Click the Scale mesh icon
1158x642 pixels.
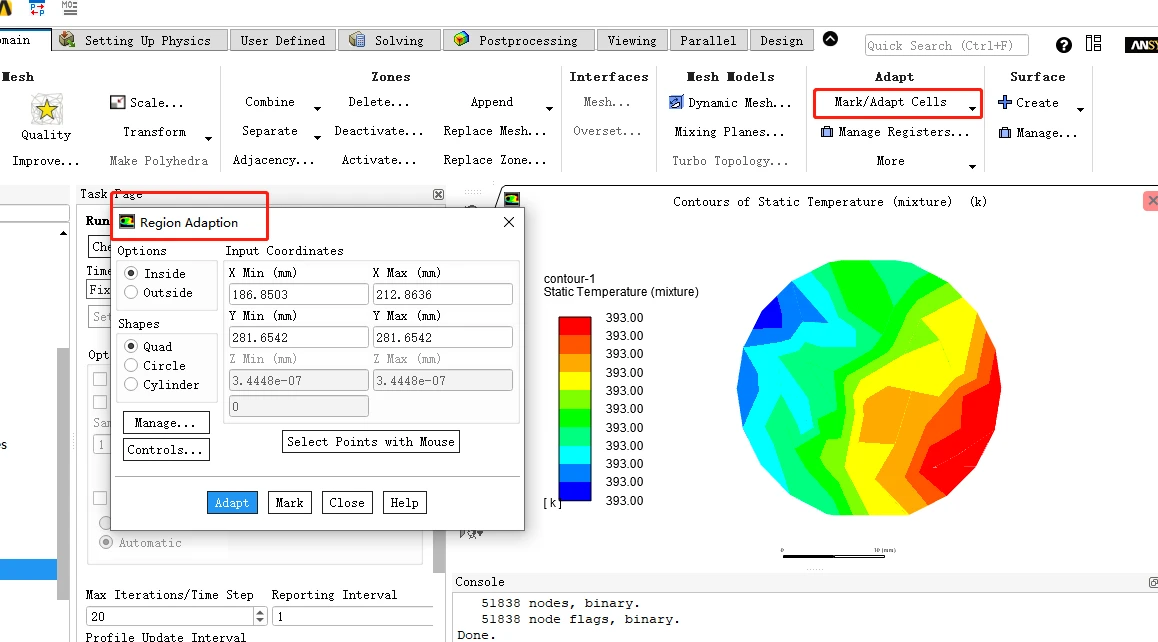[117, 103]
